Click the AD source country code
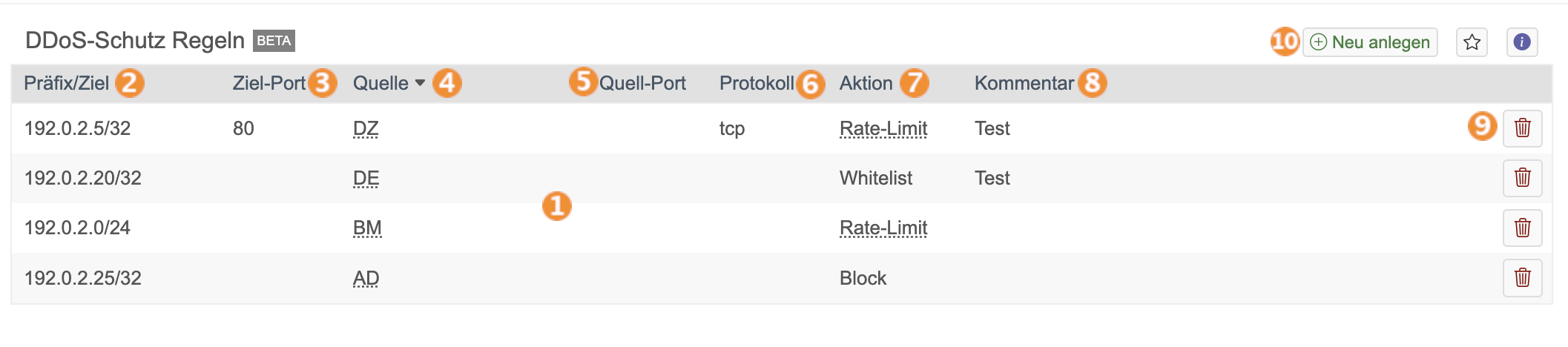Image resolution: width=1568 pixels, height=347 pixels. coord(366,279)
